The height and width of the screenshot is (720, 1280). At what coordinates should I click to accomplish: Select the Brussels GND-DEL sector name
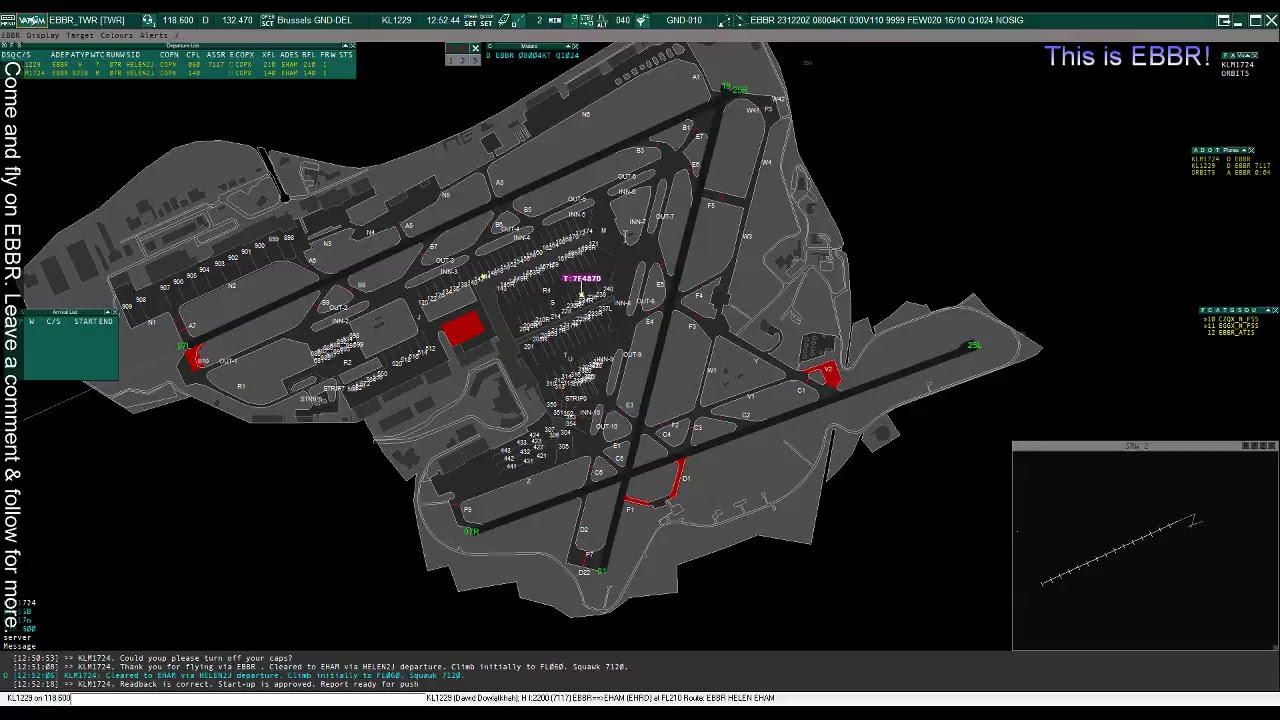314,20
